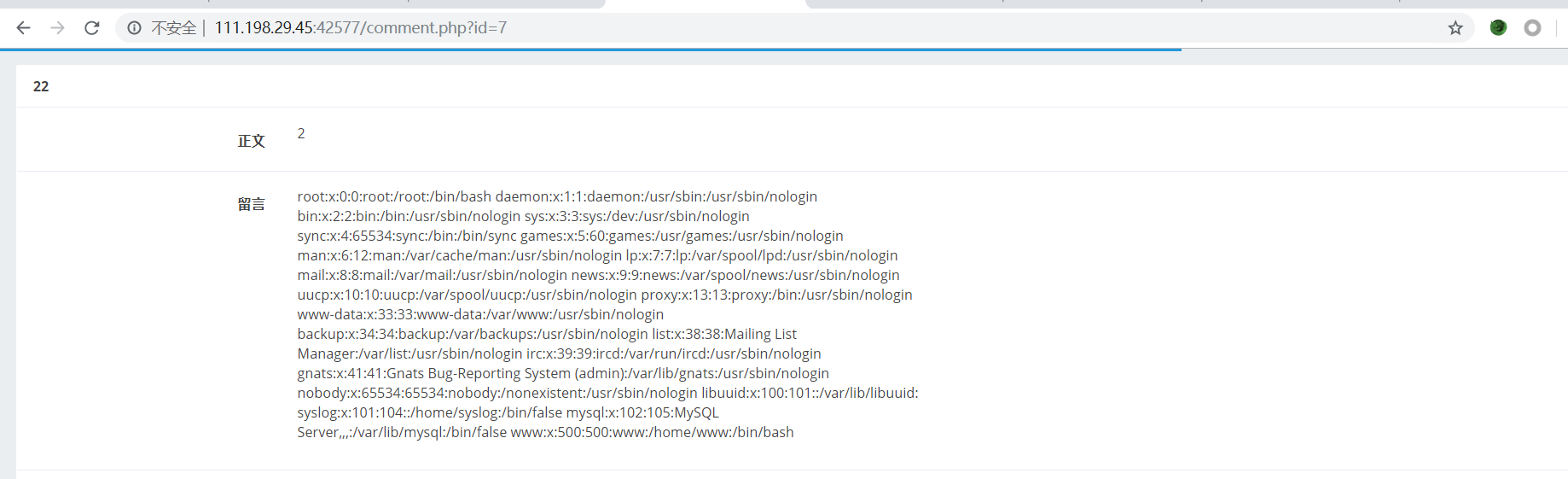Click the Gnats Bug-Reporting System line
This screenshot has width=1568, height=479.
(562, 373)
